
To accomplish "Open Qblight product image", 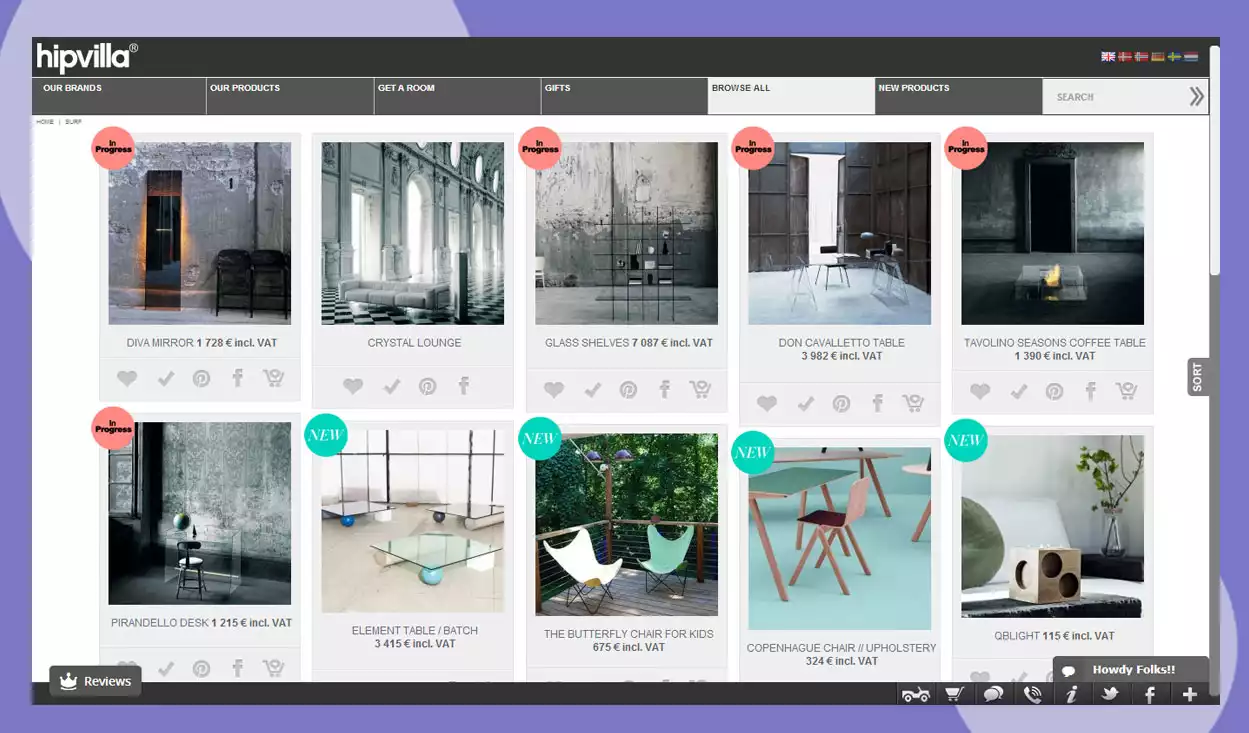I will tap(1053, 526).
